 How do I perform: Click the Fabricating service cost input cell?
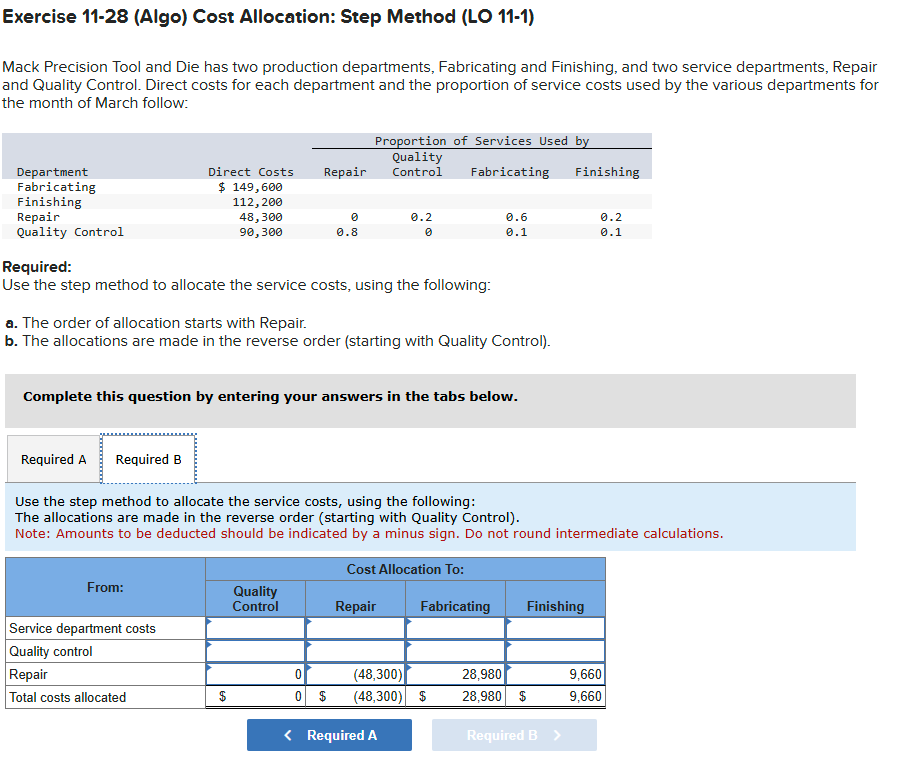[x=455, y=627]
